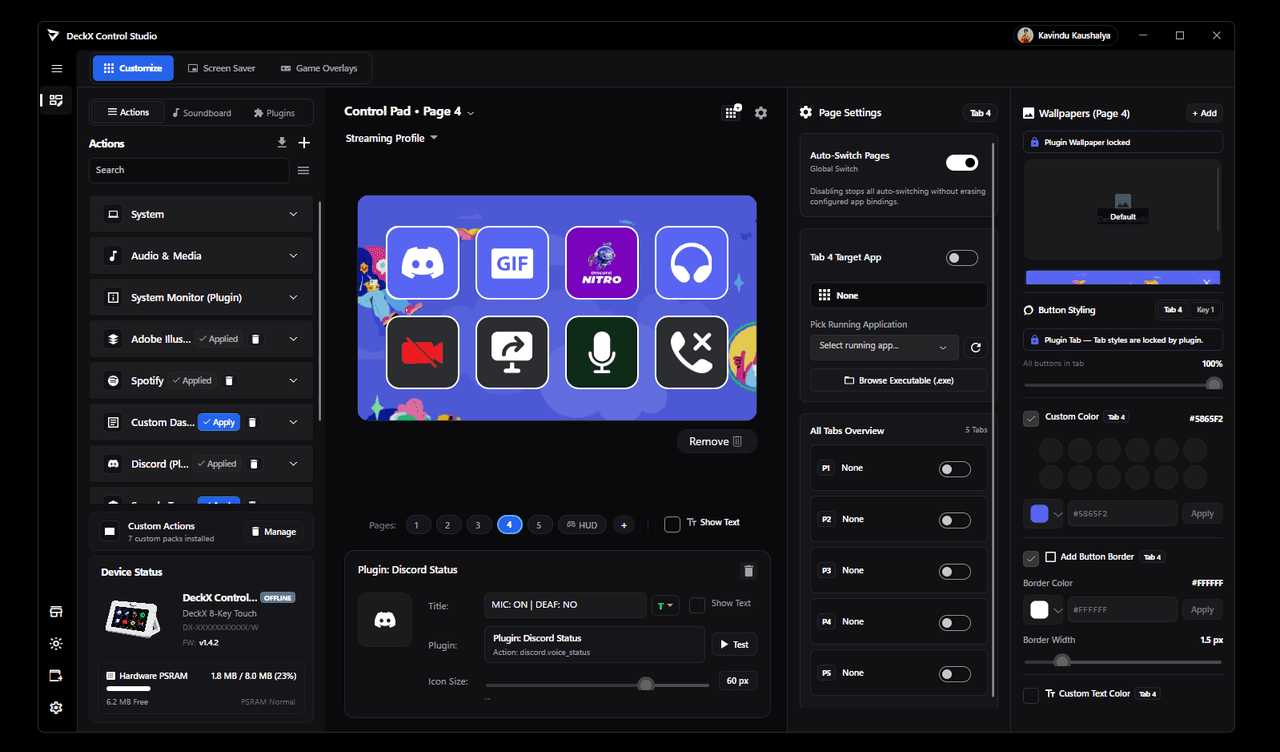Viewport: 1280px width, 752px height.
Task: Click the import download icon in Actions
Action: click(282, 143)
